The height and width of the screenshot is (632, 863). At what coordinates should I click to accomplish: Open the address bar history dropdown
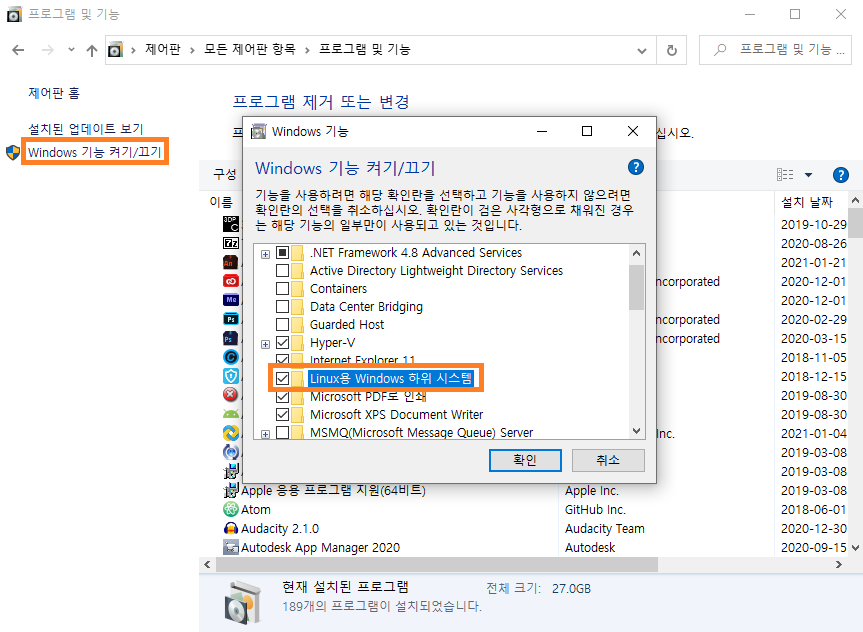tap(641, 51)
